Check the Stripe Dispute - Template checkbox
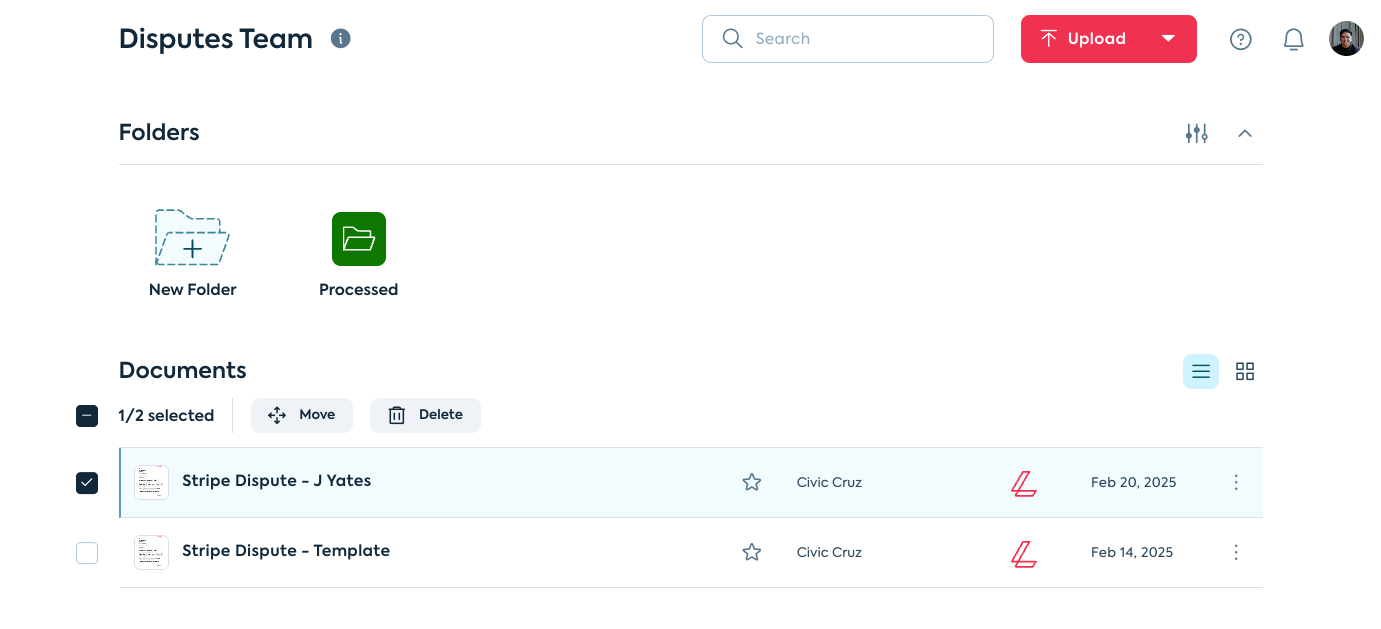 click(87, 553)
